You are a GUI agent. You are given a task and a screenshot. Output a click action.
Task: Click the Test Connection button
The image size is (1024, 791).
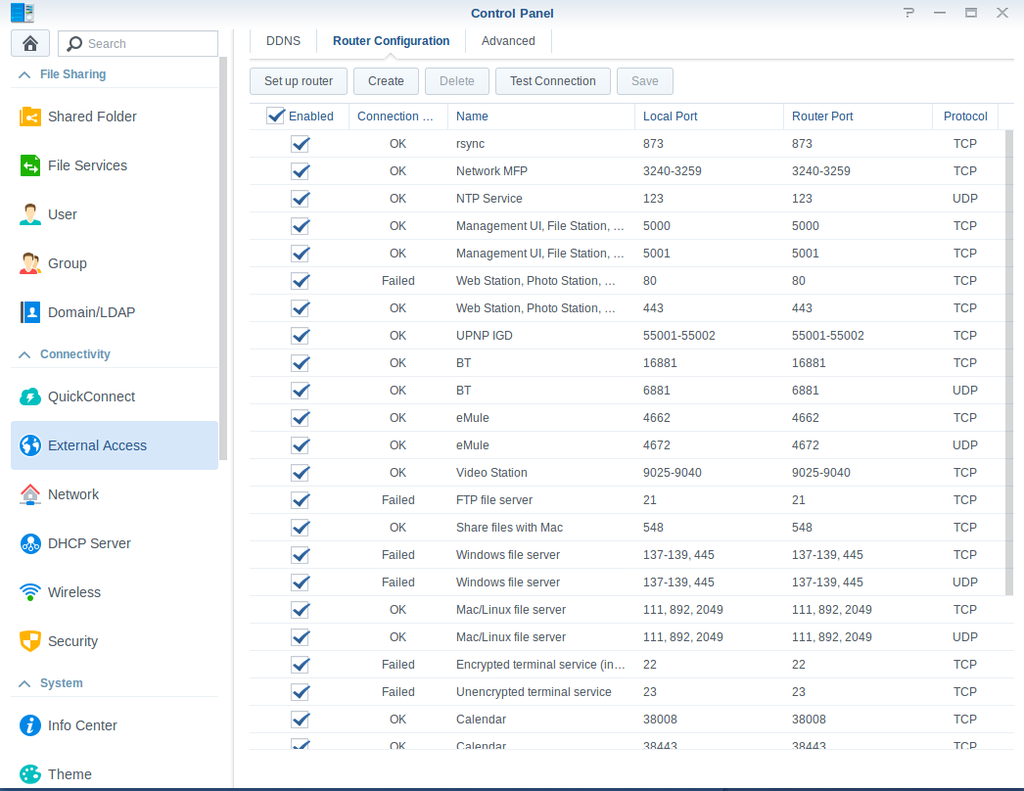tap(553, 81)
